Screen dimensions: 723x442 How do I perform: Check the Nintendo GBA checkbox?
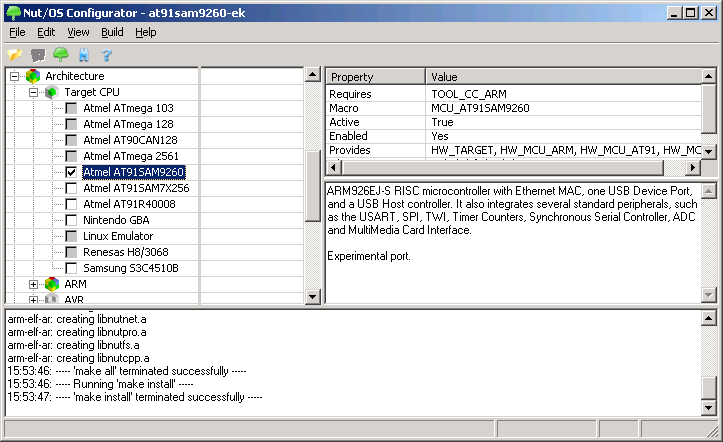tap(71, 220)
